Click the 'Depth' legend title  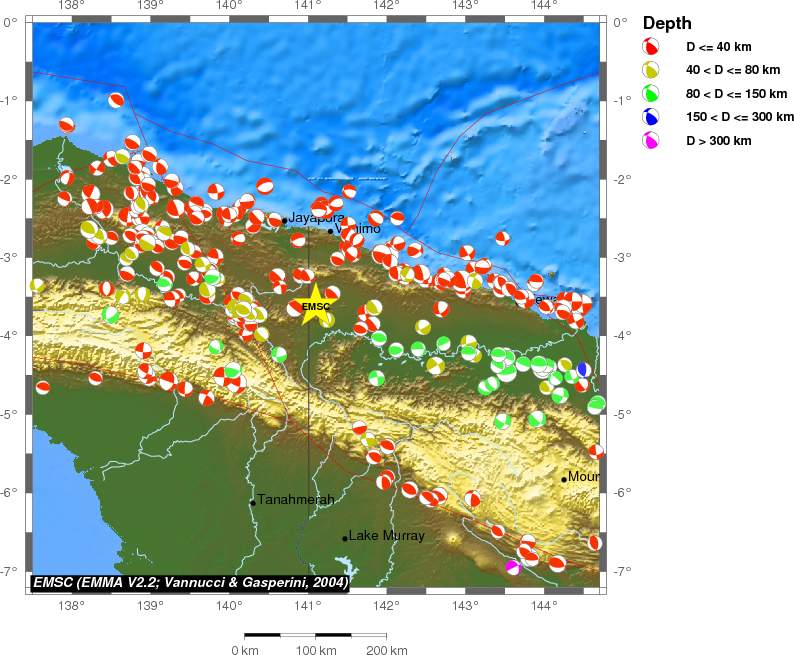pos(667,23)
